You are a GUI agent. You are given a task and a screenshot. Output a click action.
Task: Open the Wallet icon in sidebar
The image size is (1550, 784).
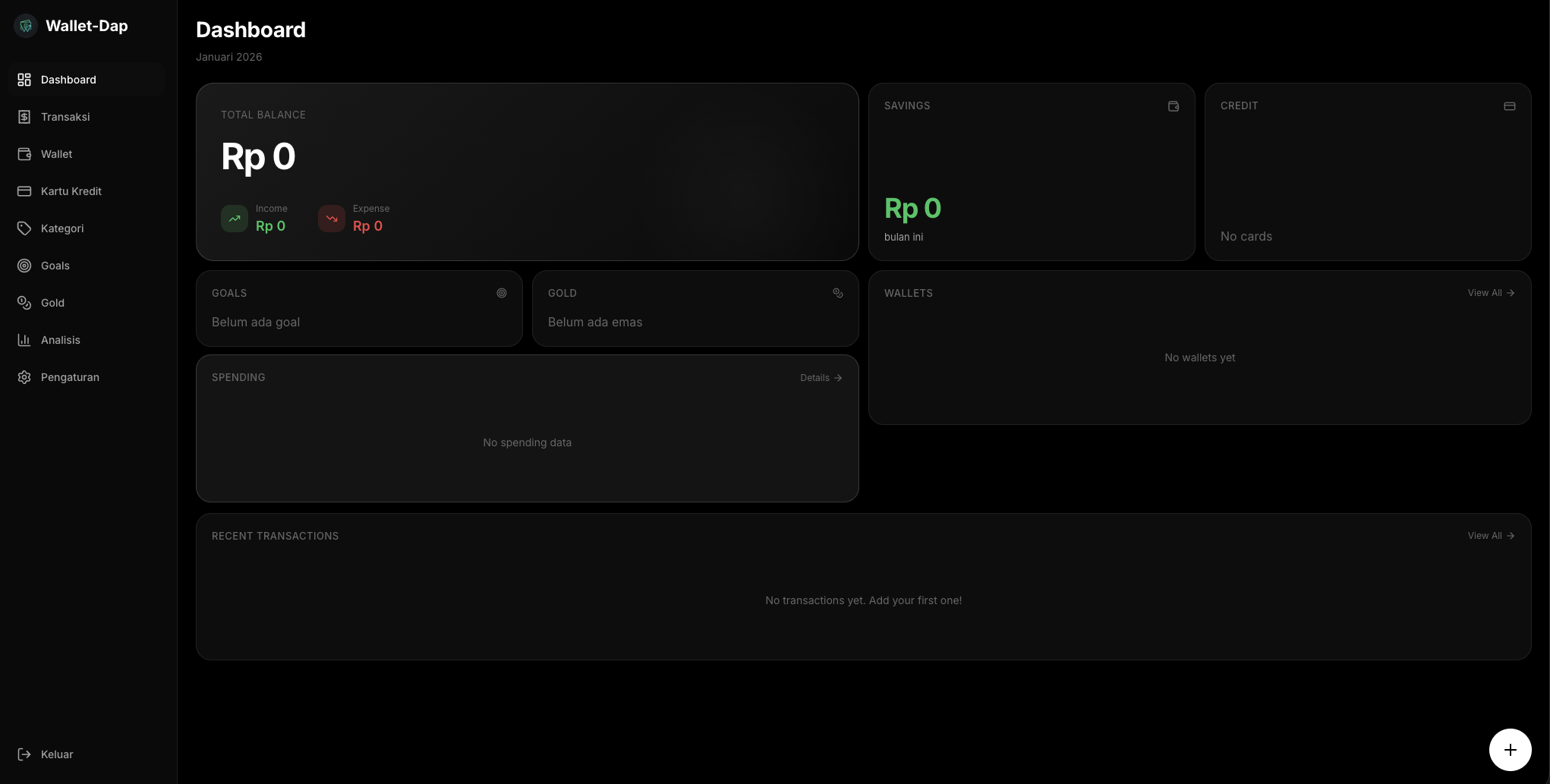pyautogui.click(x=24, y=153)
